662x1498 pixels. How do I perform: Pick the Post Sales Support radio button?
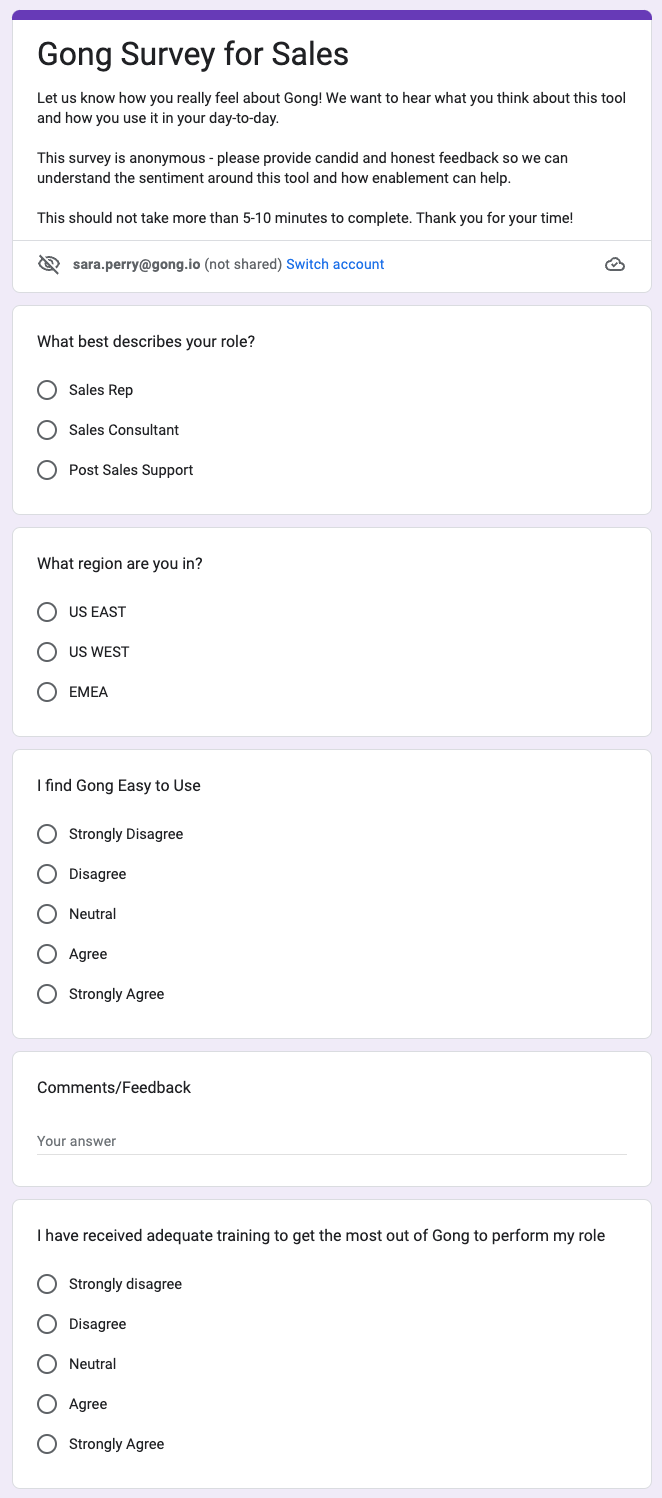click(x=47, y=470)
